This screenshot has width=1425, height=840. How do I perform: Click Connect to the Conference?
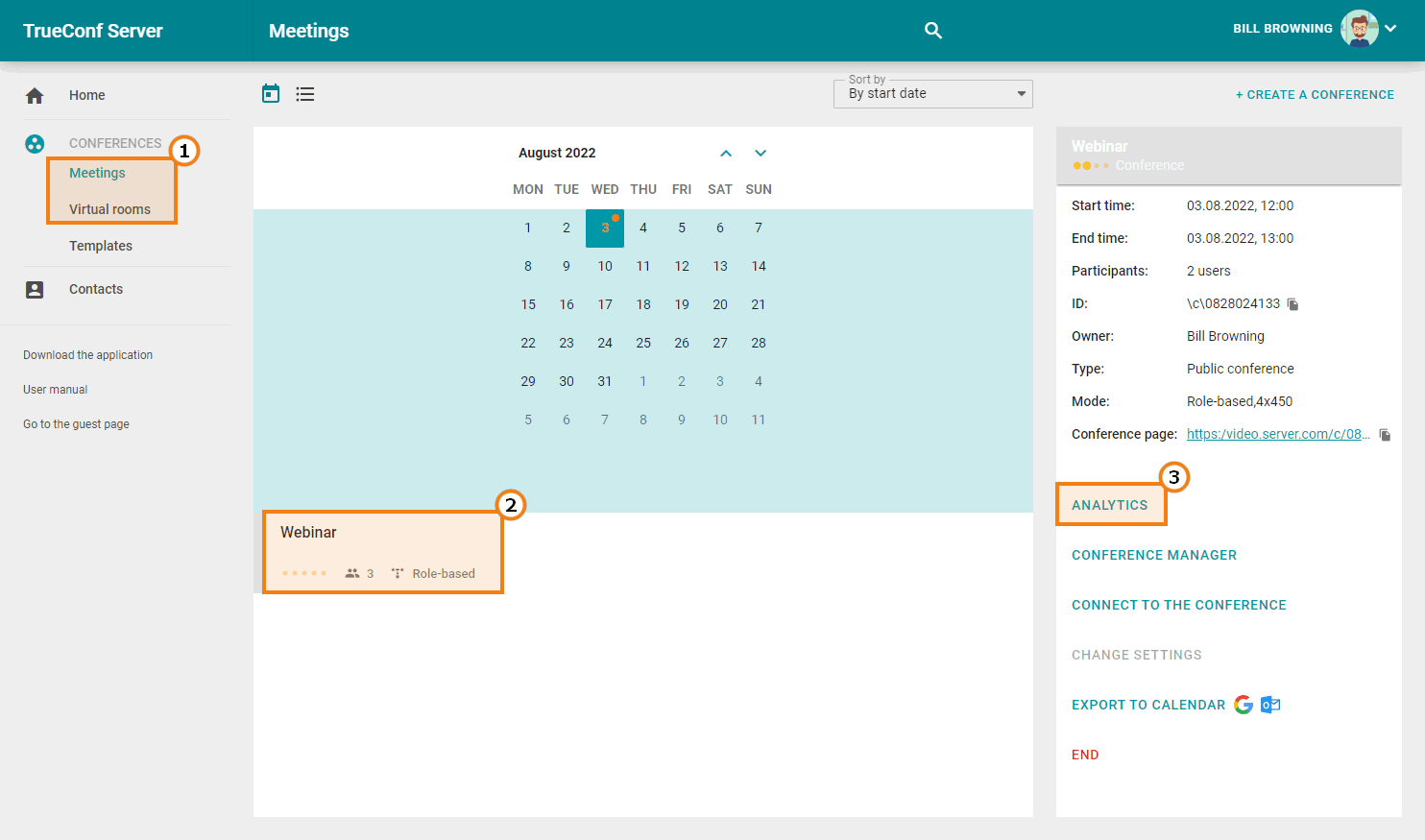pos(1179,605)
